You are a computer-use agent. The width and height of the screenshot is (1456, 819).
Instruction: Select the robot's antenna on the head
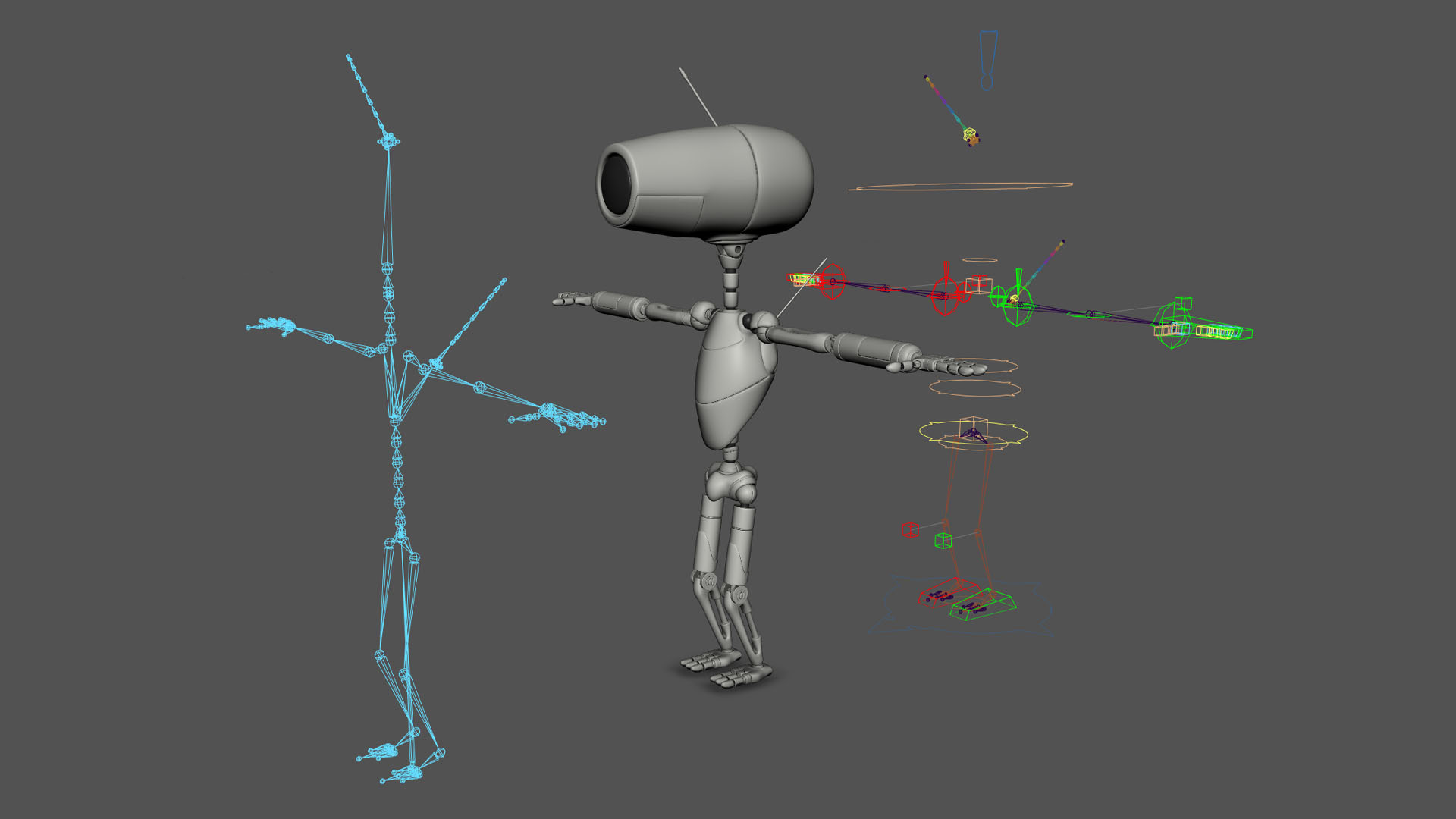point(698,96)
